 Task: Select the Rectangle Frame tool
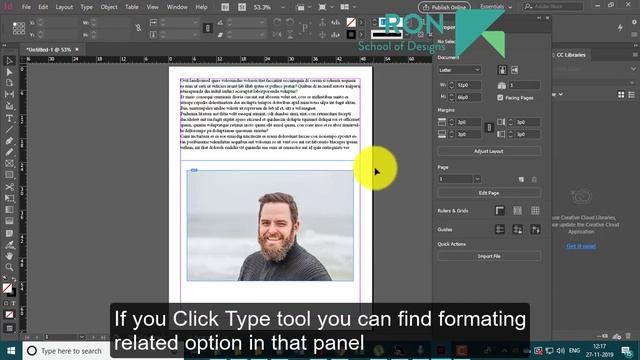(x=9, y=164)
